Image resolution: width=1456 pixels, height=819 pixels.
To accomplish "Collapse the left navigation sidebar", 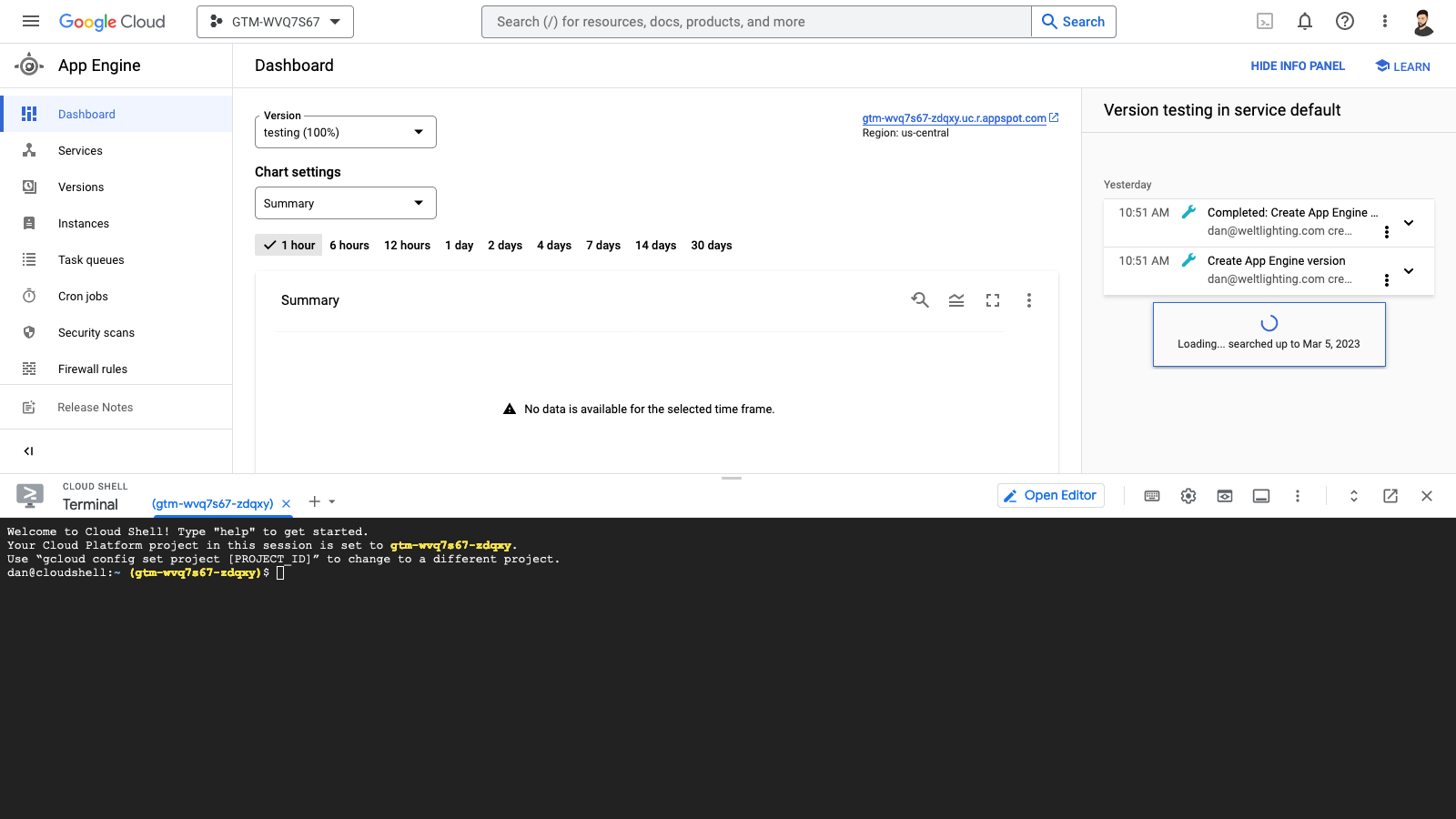I will 28,450.
